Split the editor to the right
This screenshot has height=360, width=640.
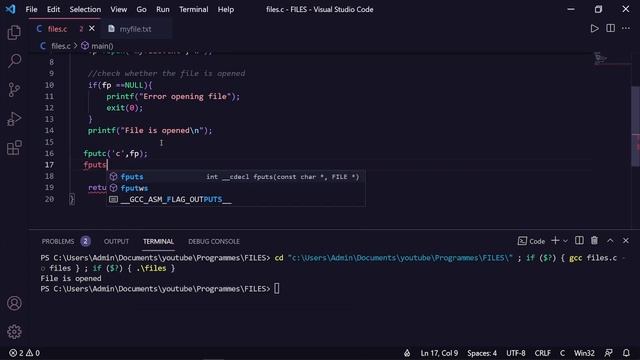point(610,28)
